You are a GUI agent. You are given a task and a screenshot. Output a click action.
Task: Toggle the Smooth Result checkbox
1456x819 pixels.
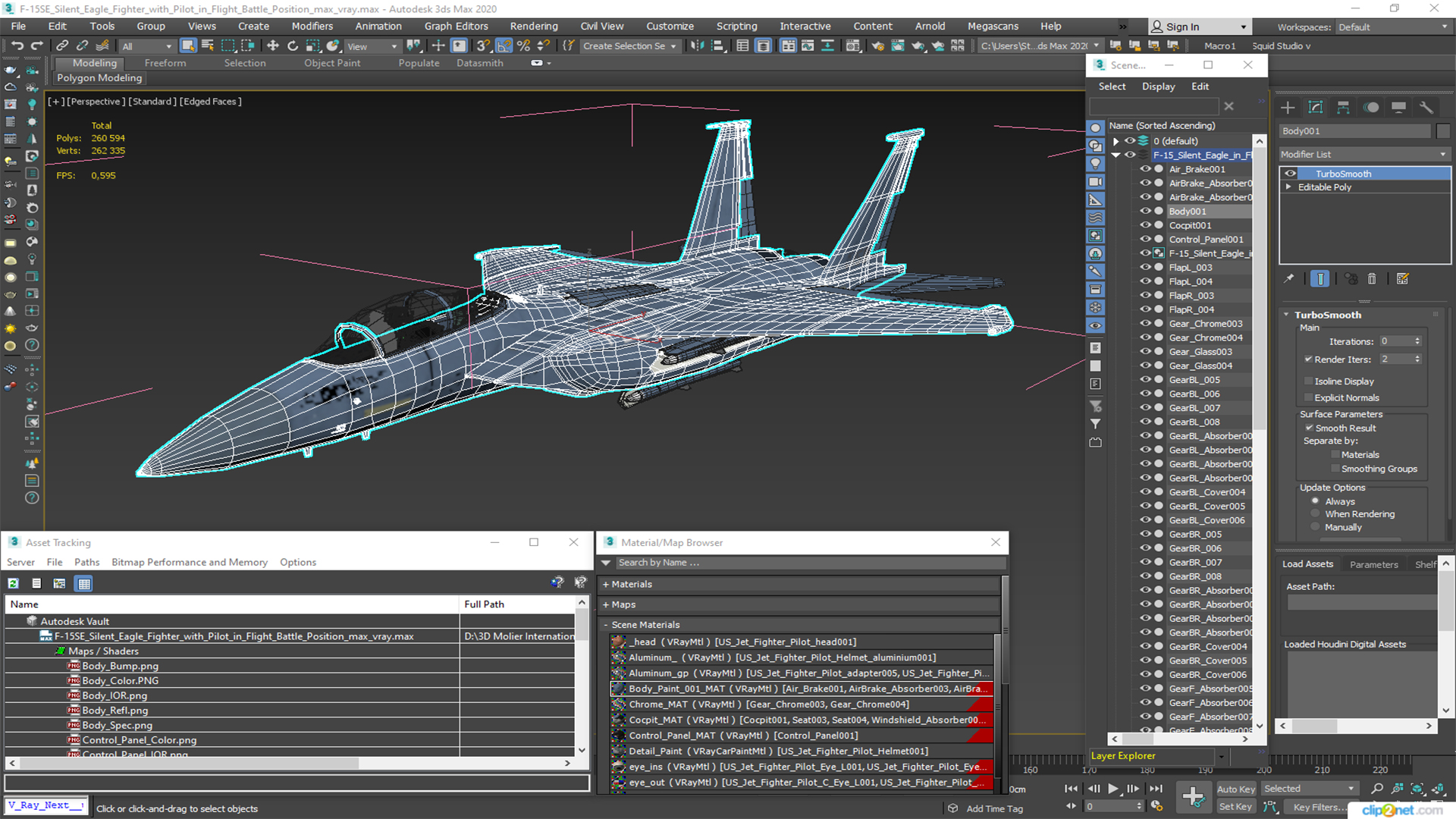click(x=1309, y=428)
